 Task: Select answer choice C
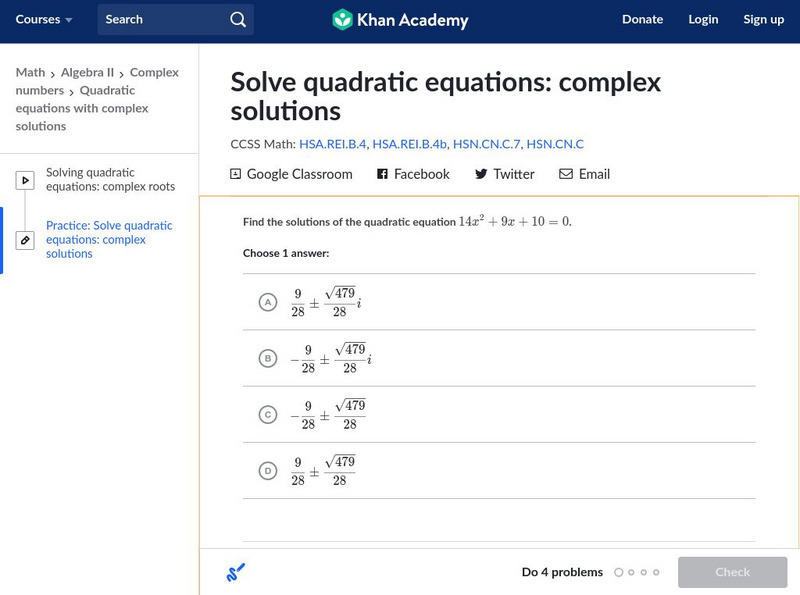click(x=267, y=414)
